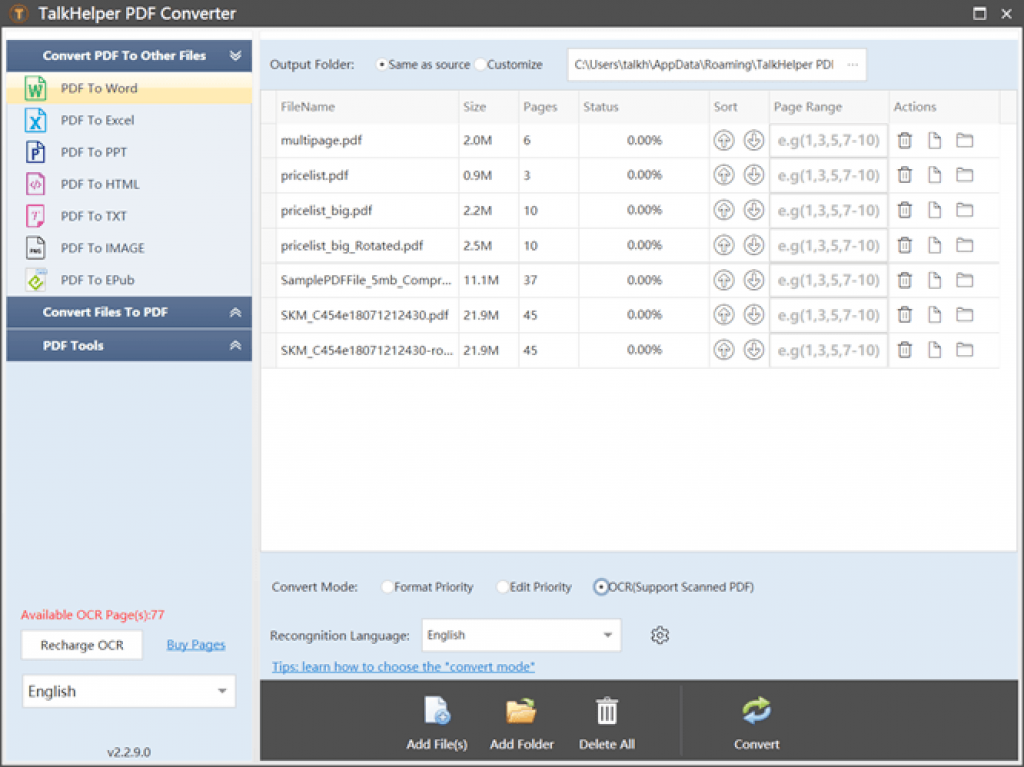
Task: Open OCR settings gear next to language
Action: [x=659, y=635]
